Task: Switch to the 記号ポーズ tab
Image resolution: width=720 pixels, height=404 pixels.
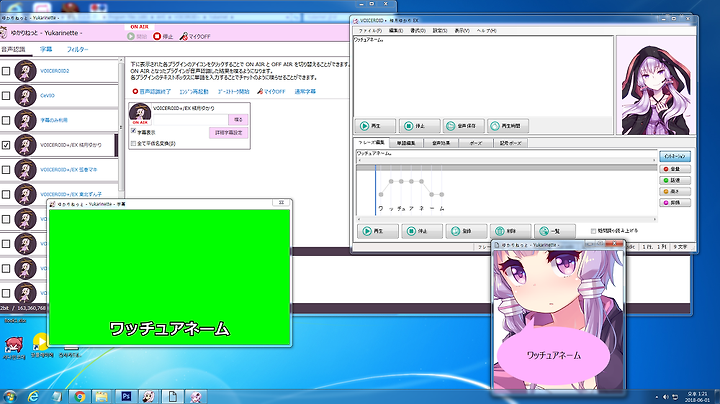Action: (510, 143)
